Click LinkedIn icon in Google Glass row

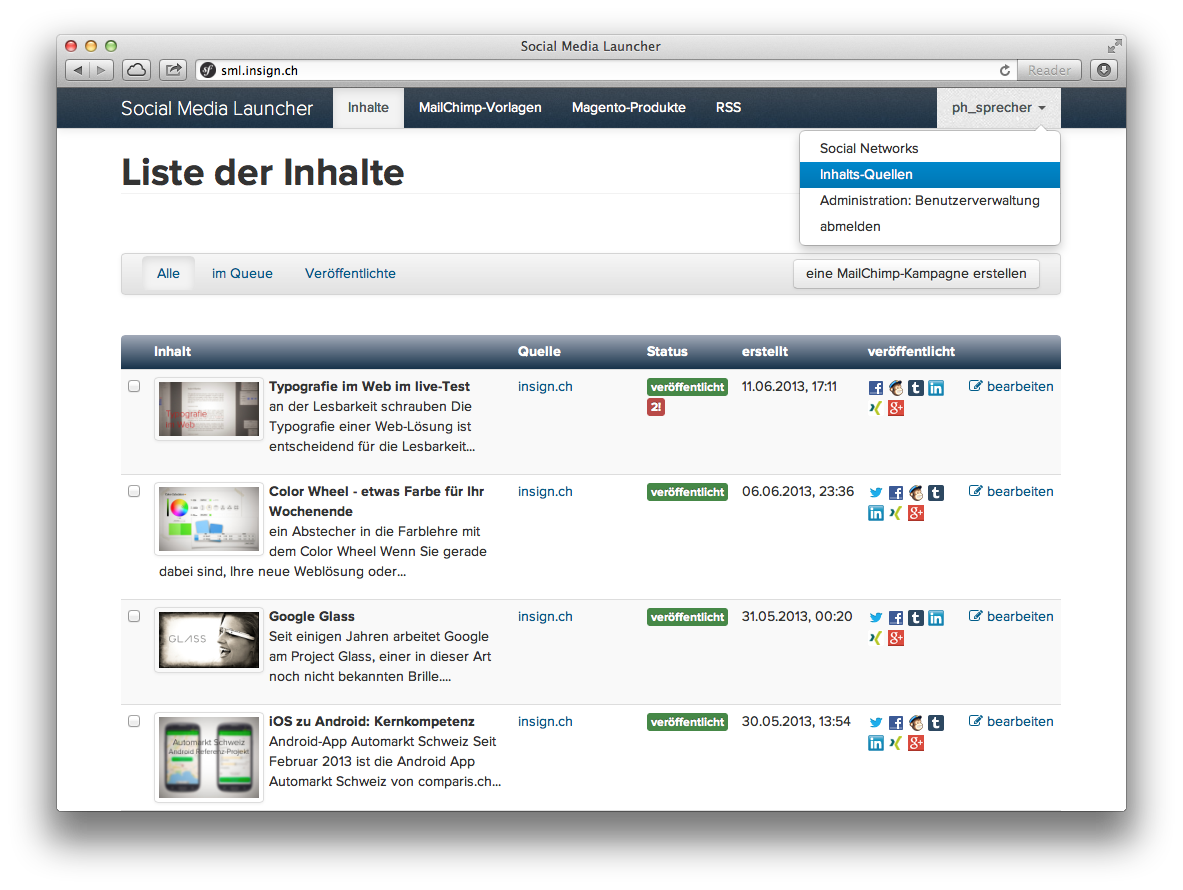coord(936,618)
